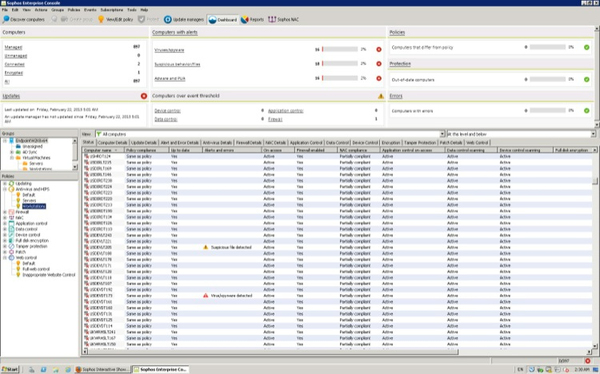Click the Suspicious behavior/files link
Screen dimensions: 600x374
(177, 64)
